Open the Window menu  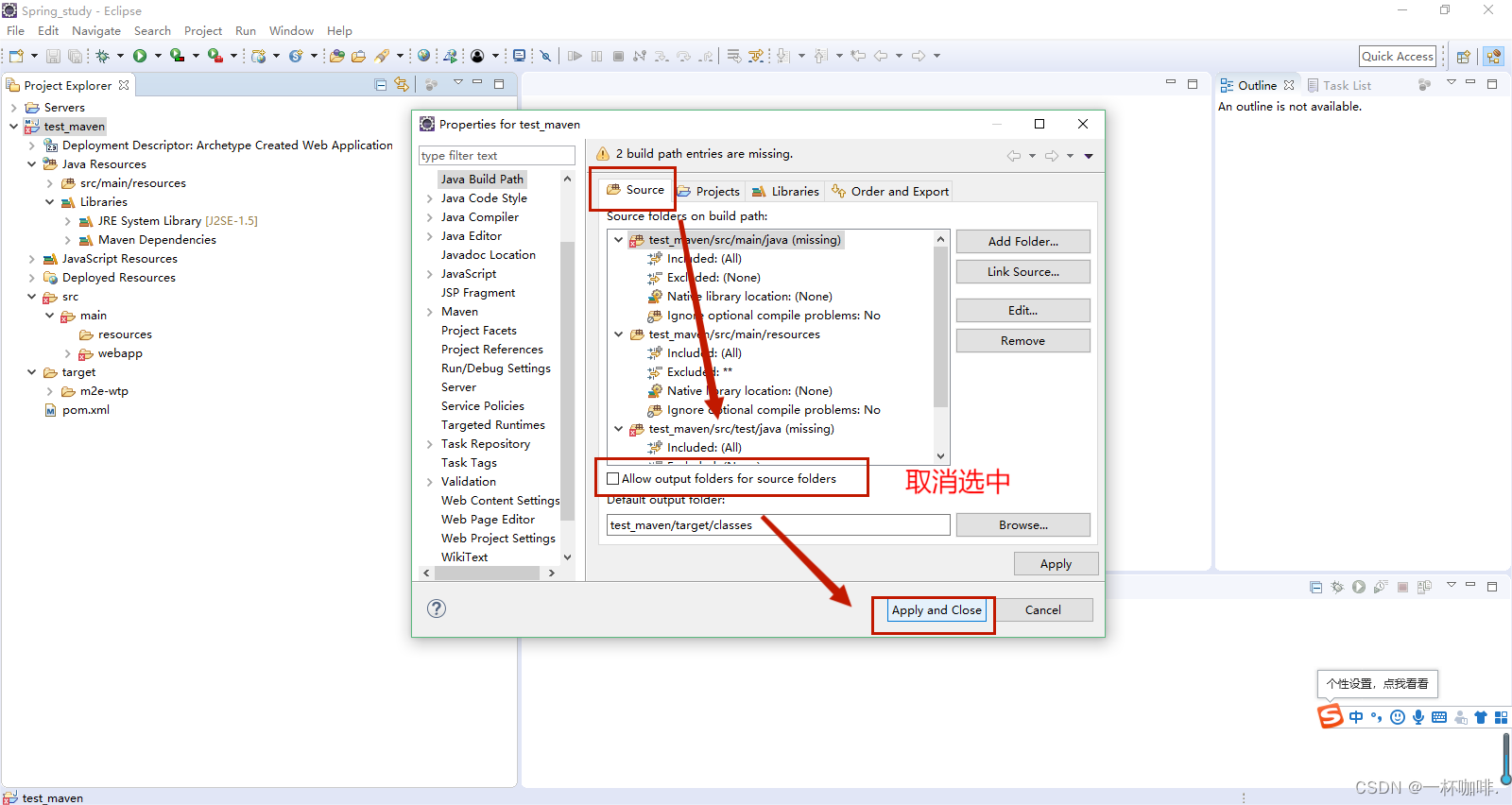[x=291, y=31]
